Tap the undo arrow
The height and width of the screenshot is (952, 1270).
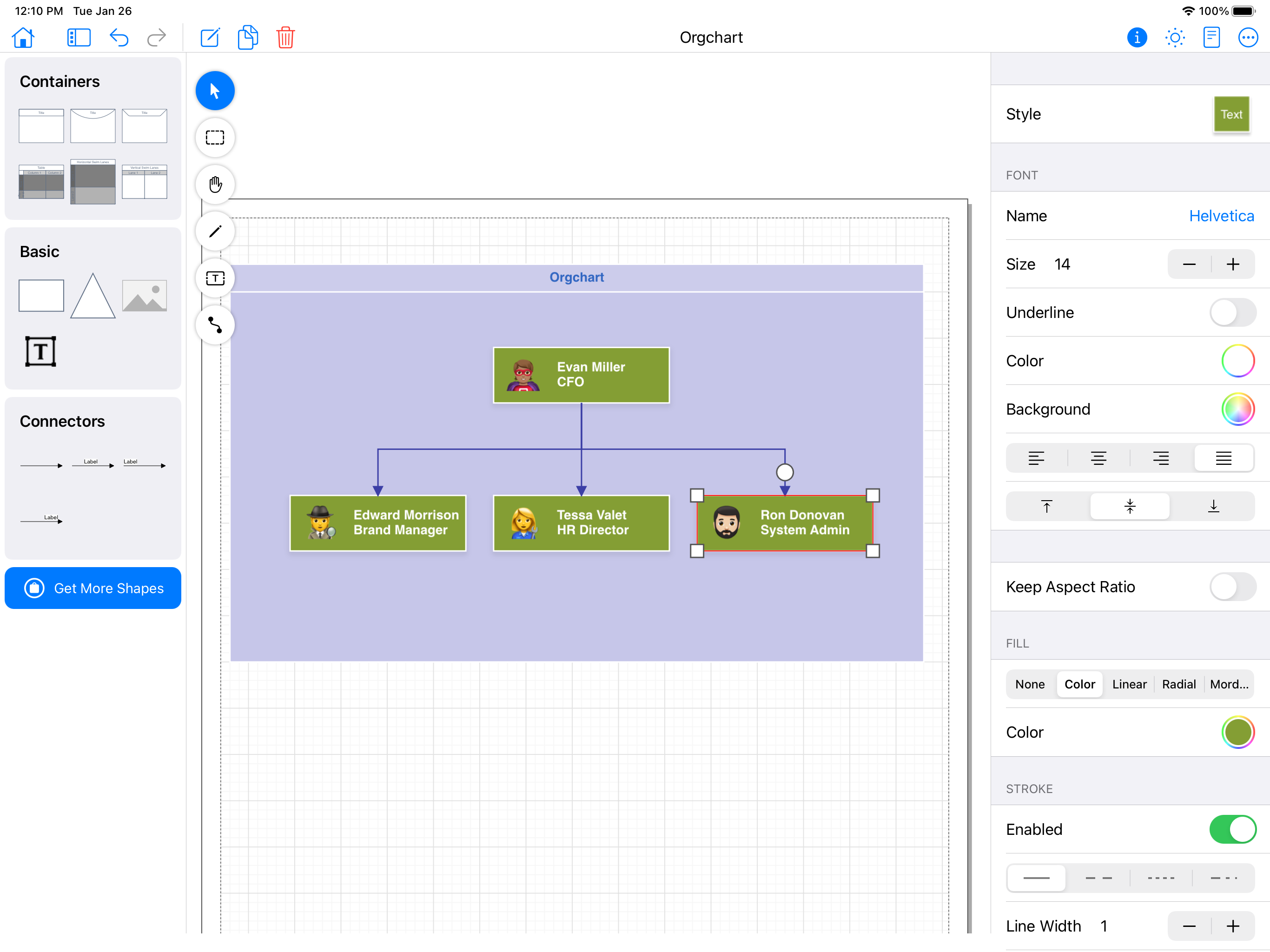(x=119, y=38)
